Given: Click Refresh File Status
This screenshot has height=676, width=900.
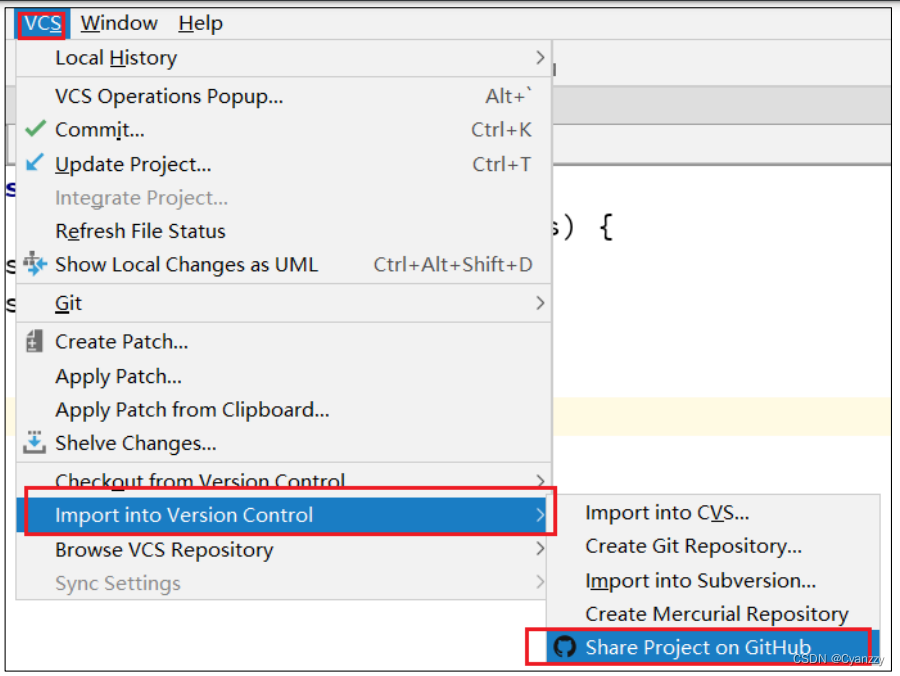Looking at the screenshot, I should (284, 231).
